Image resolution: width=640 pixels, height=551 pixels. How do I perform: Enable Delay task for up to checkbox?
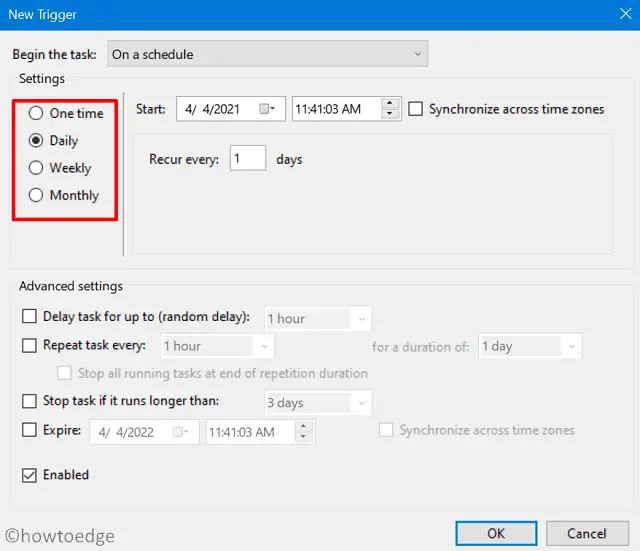tap(30, 317)
